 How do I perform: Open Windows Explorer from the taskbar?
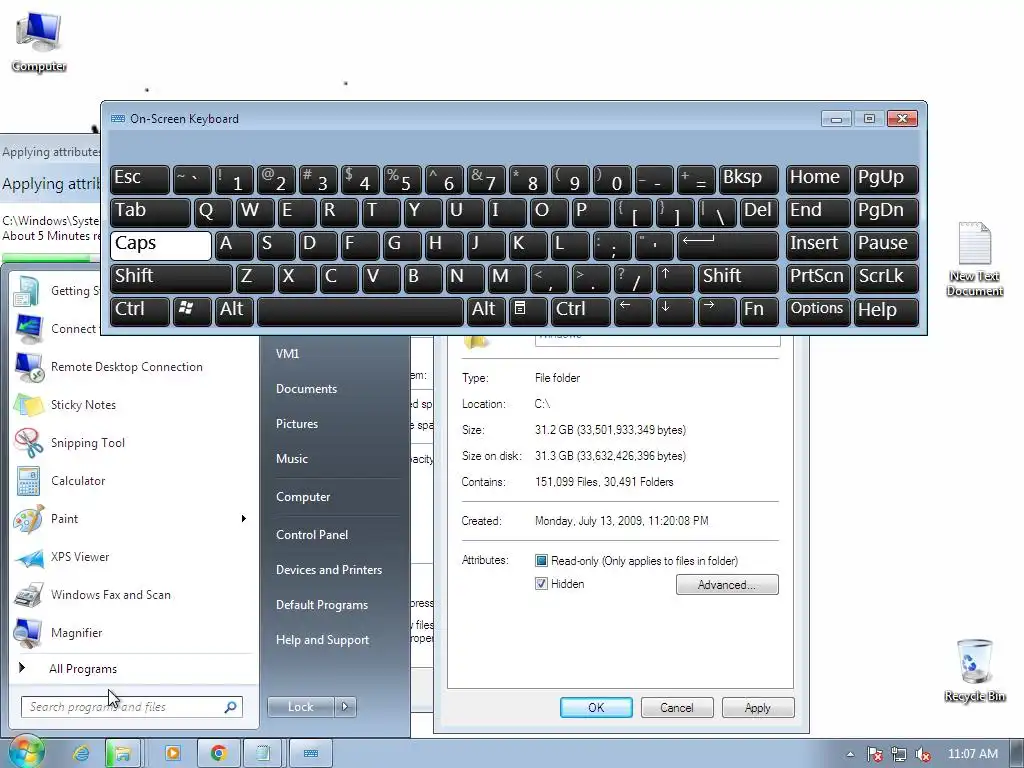click(x=122, y=754)
